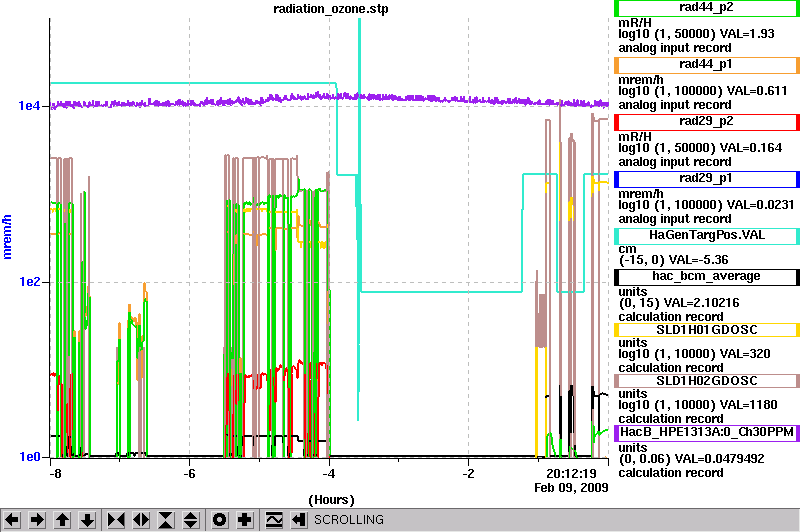Click the VAL=0.164 range line under rad29_p2

pyautogui.click(x=700, y=148)
